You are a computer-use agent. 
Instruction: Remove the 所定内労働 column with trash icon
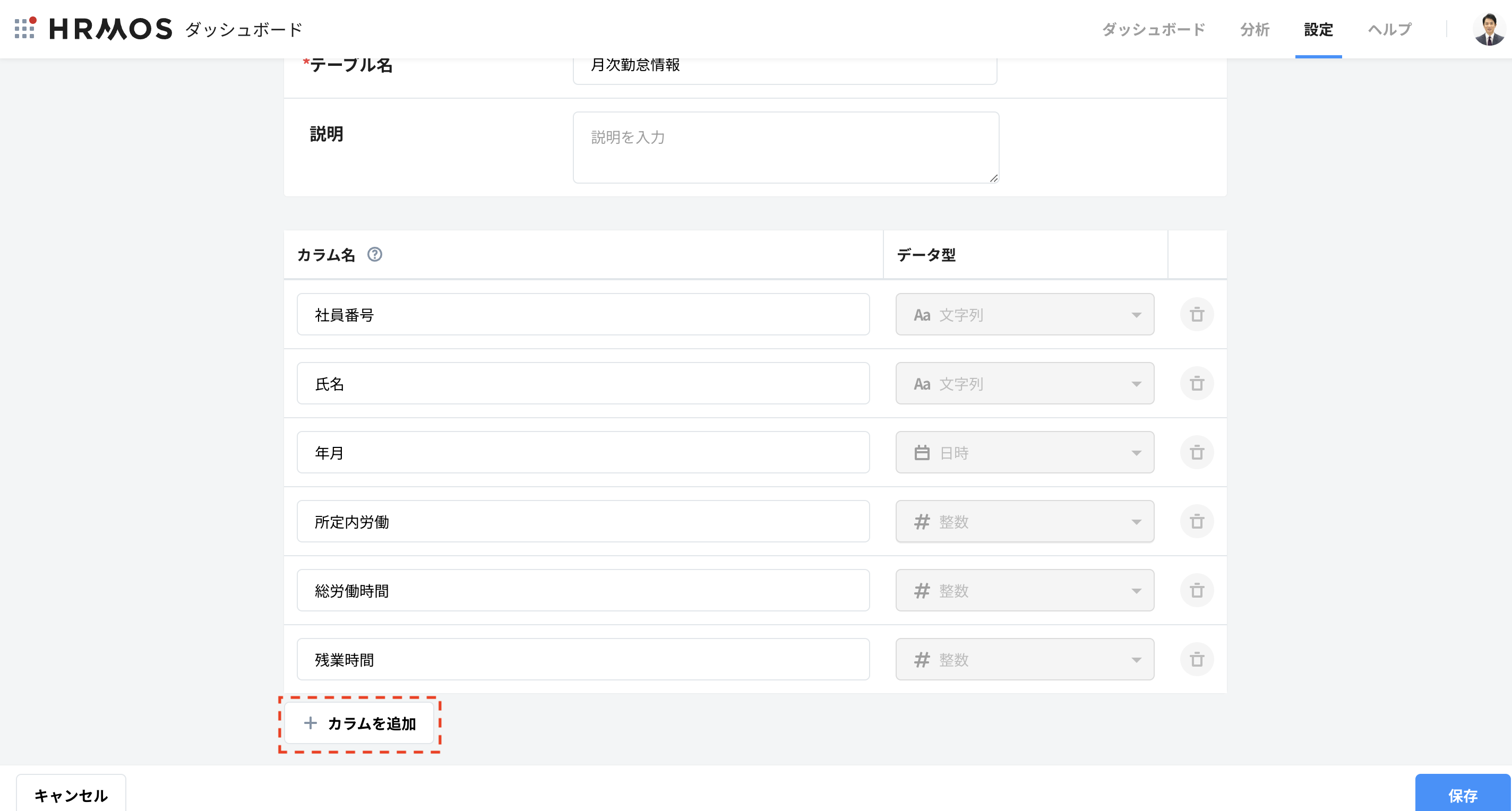tap(1196, 522)
